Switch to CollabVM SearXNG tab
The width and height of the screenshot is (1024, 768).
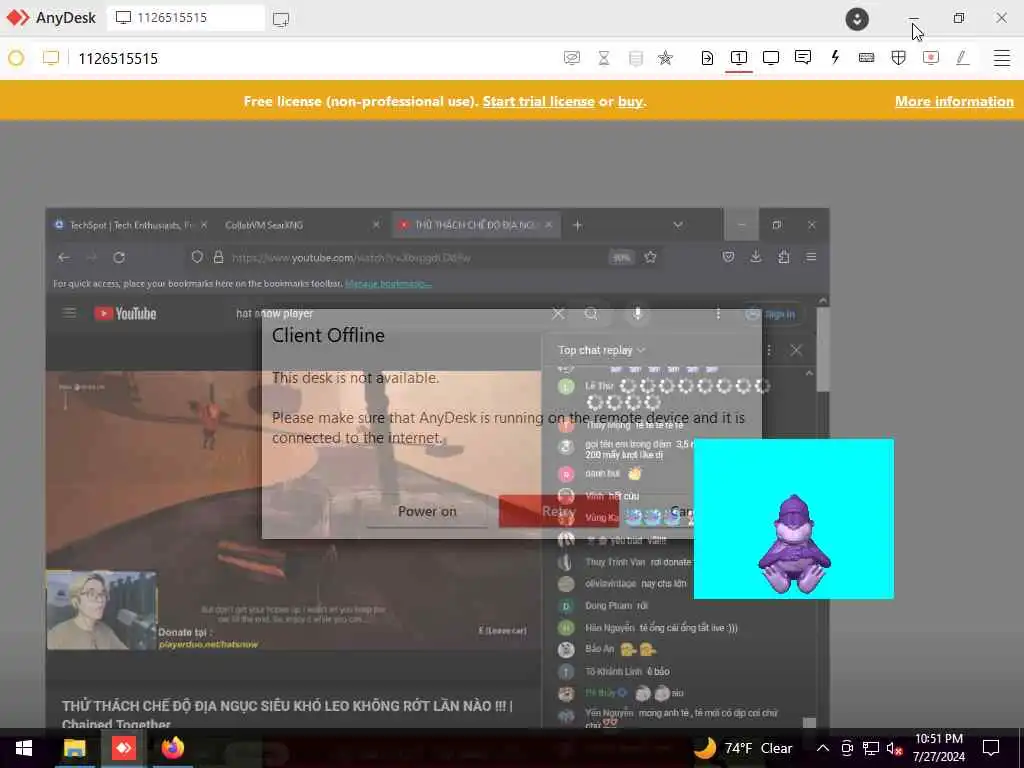264,225
